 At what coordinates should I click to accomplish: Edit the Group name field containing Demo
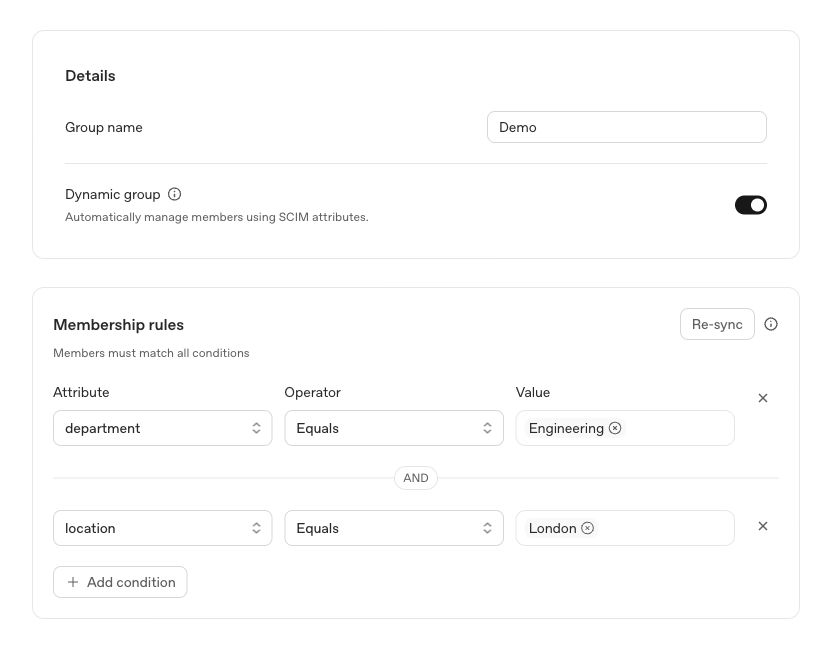(x=627, y=127)
